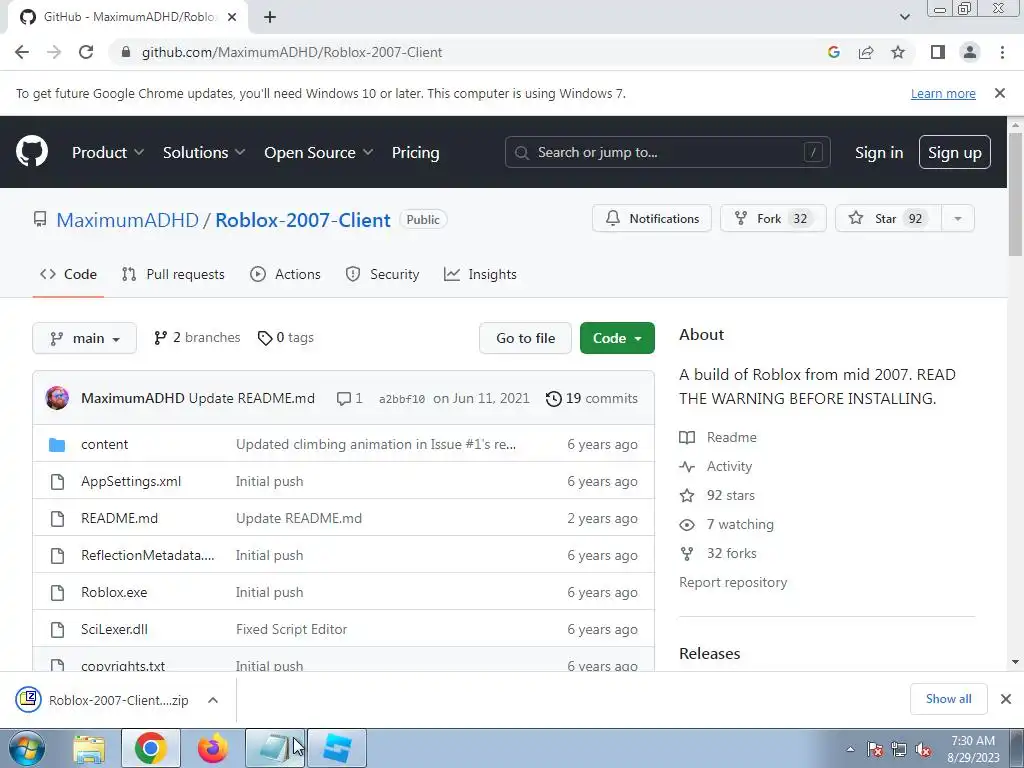Image resolution: width=1024 pixels, height=768 pixels.
Task: Open download item options chevron
Action: pos(212,699)
